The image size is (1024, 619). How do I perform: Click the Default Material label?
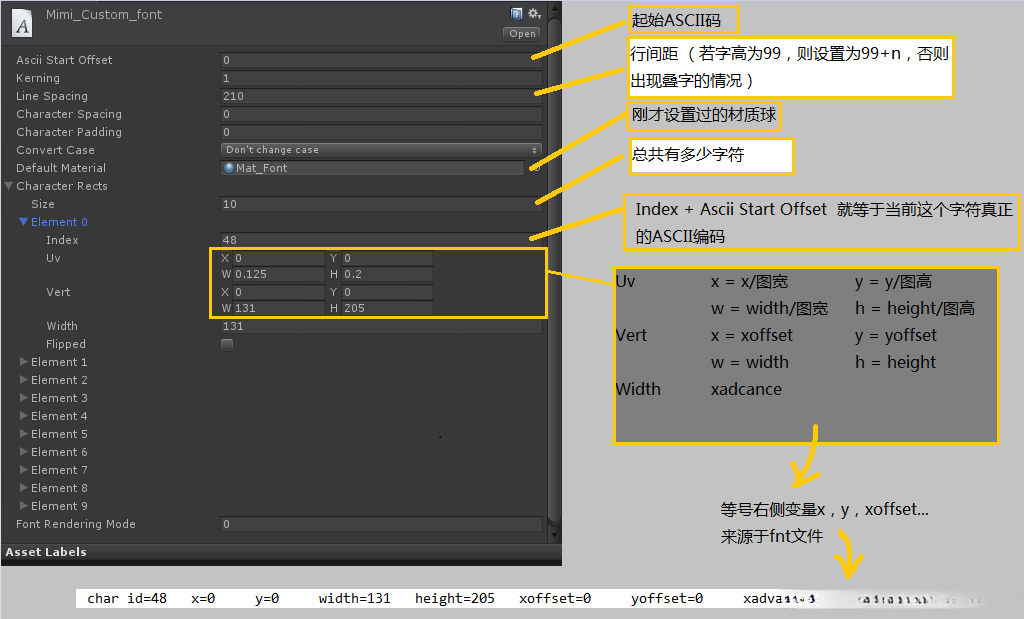pyautogui.click(x=61, y=168)
